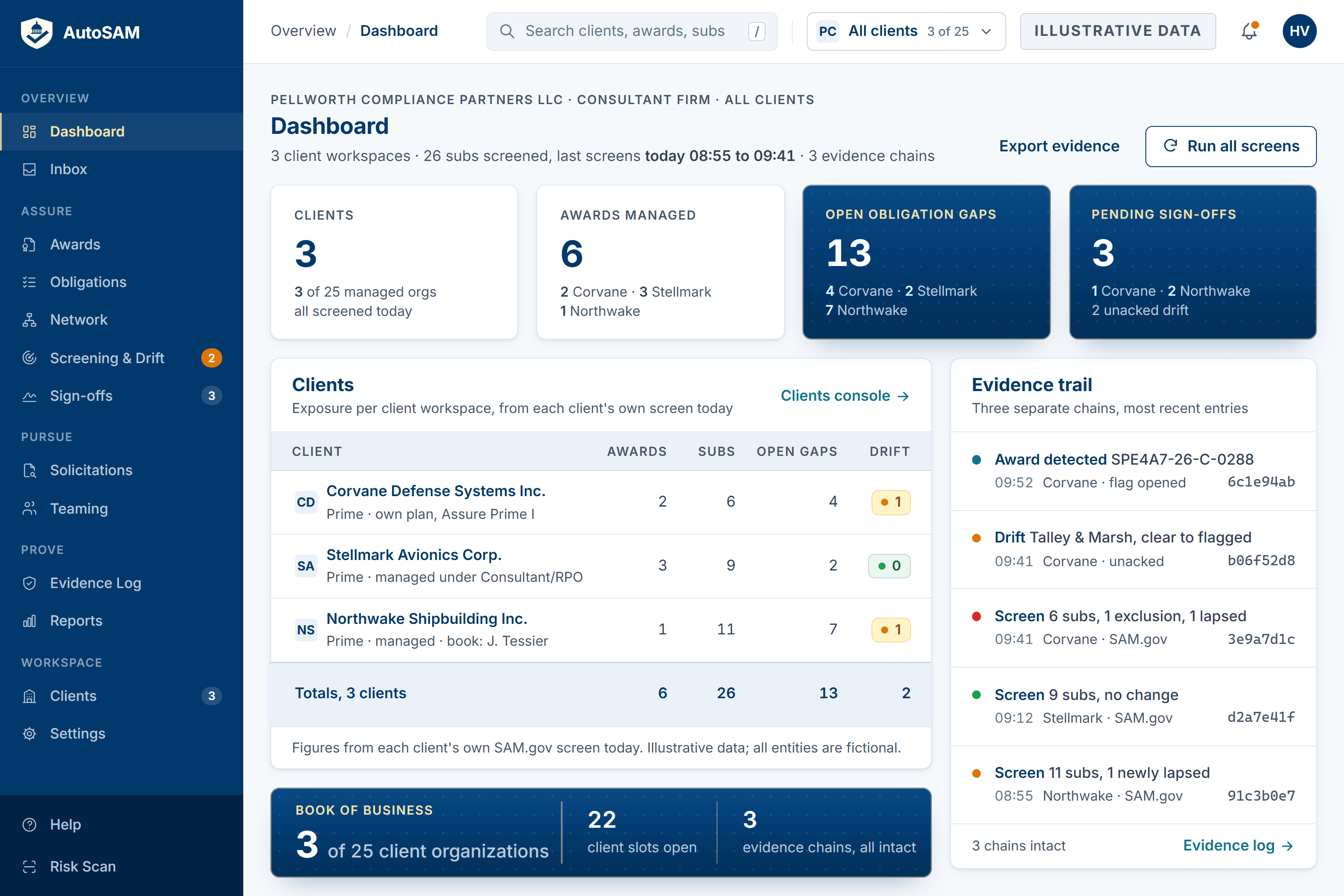Click the Solicitations document search icon
The width and height of the screenshot is (1344, 896).
(29, 470)
